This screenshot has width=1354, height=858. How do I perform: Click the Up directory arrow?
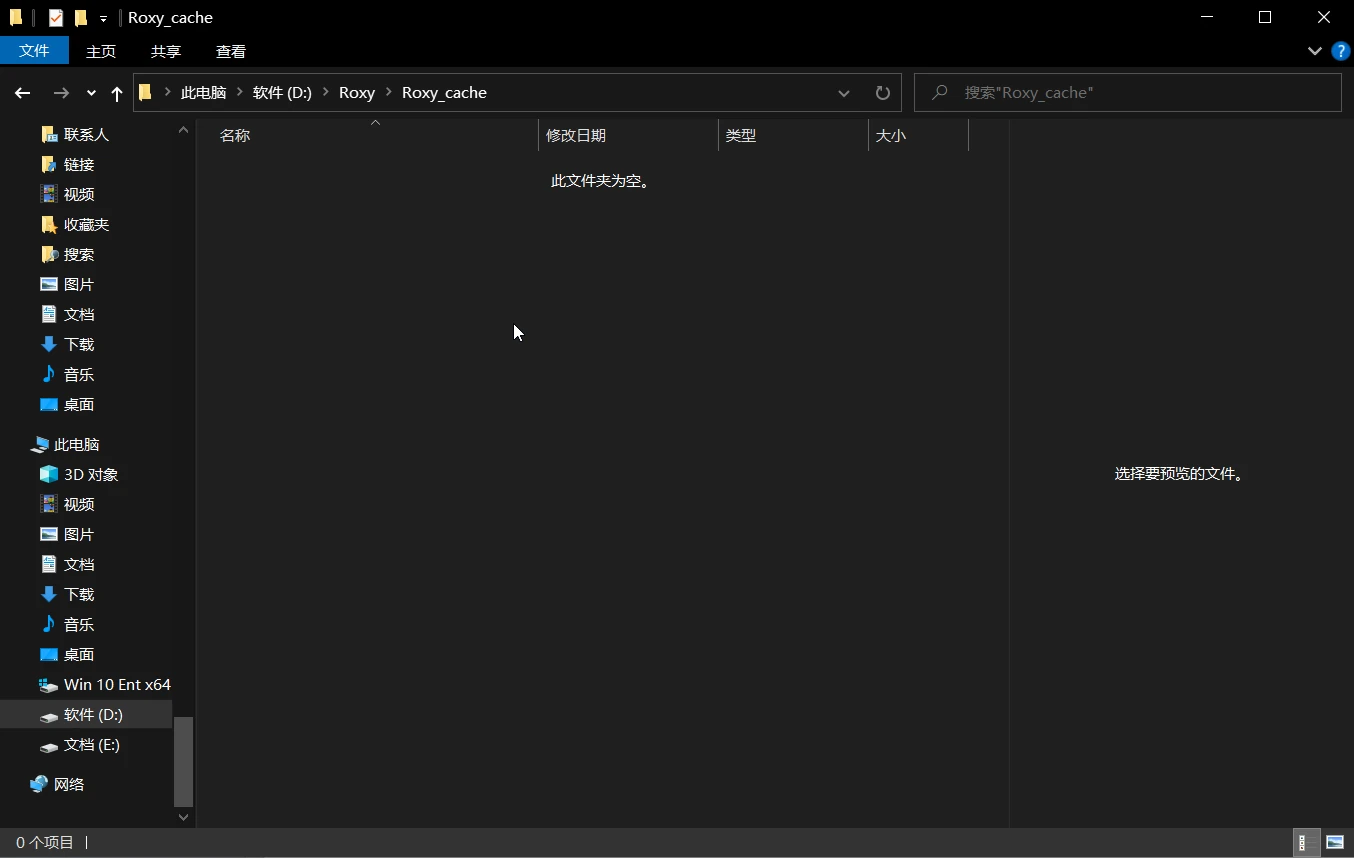point(117,93)
